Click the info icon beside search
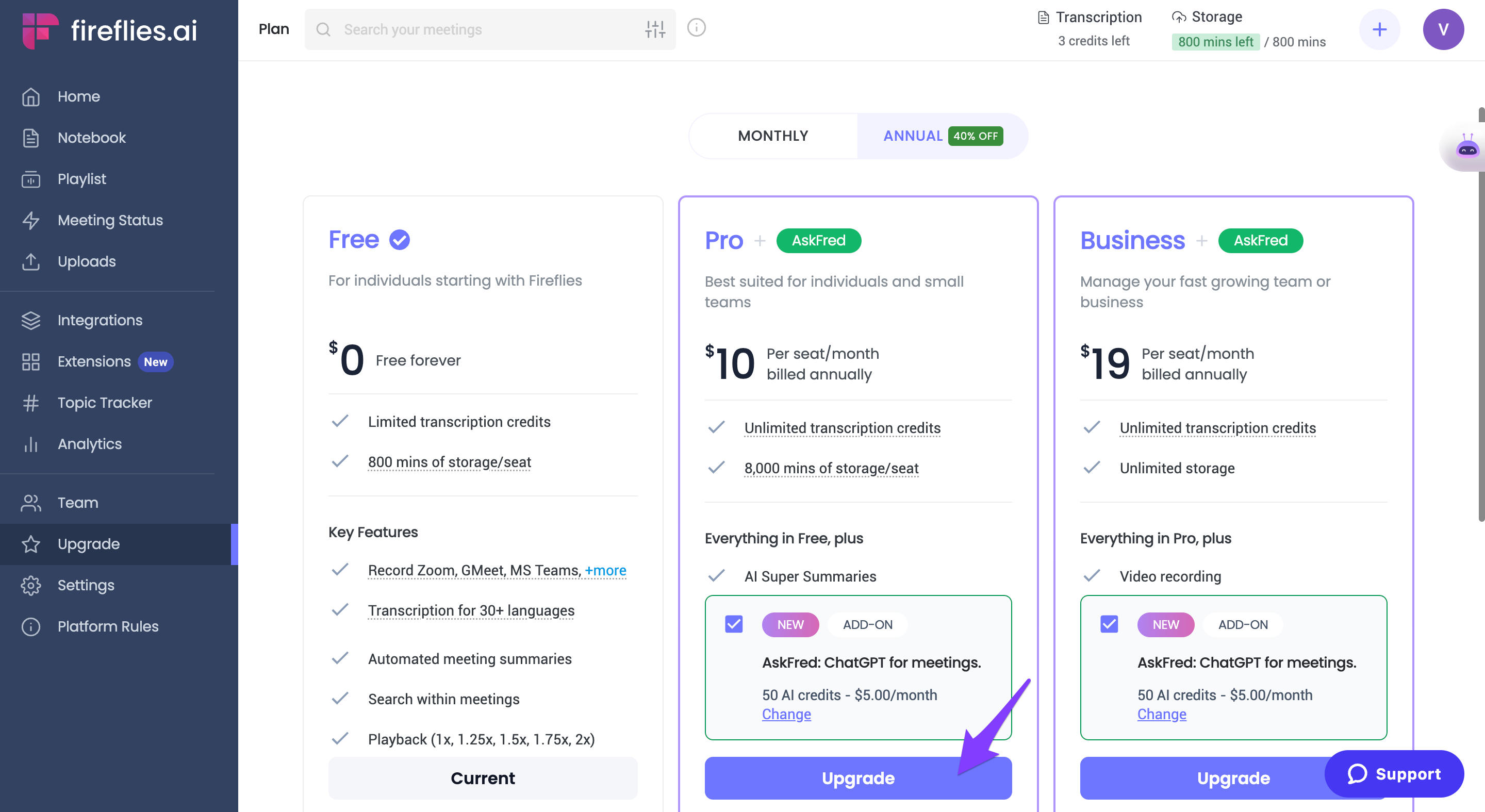The height and width of the screenshot is (812, 1485). tap(697, 28)
